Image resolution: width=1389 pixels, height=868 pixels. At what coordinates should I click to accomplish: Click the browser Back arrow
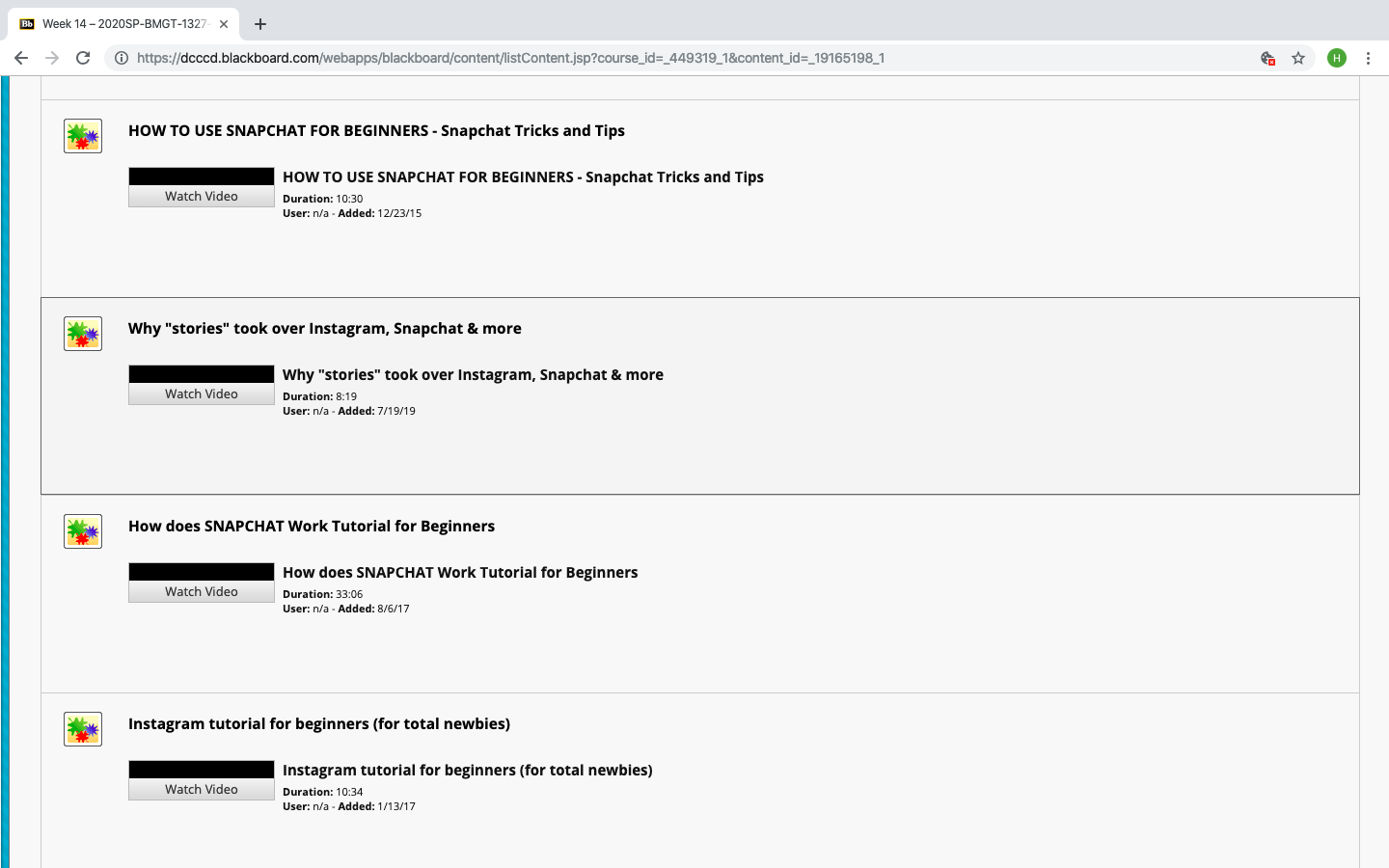pyautogui.click(x=21, y=58)
